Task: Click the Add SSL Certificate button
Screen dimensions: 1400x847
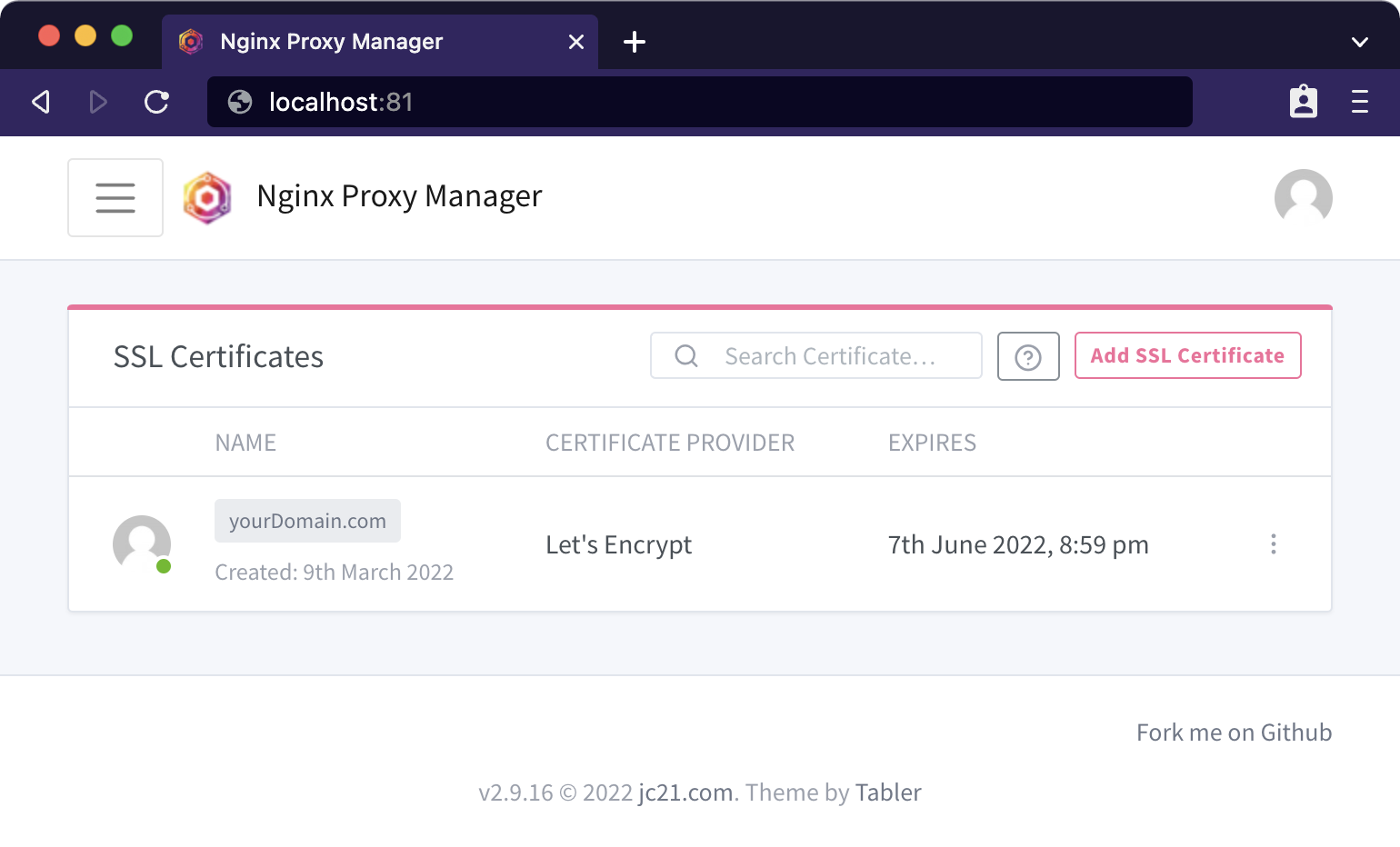Action: (x=1187, y=355)
